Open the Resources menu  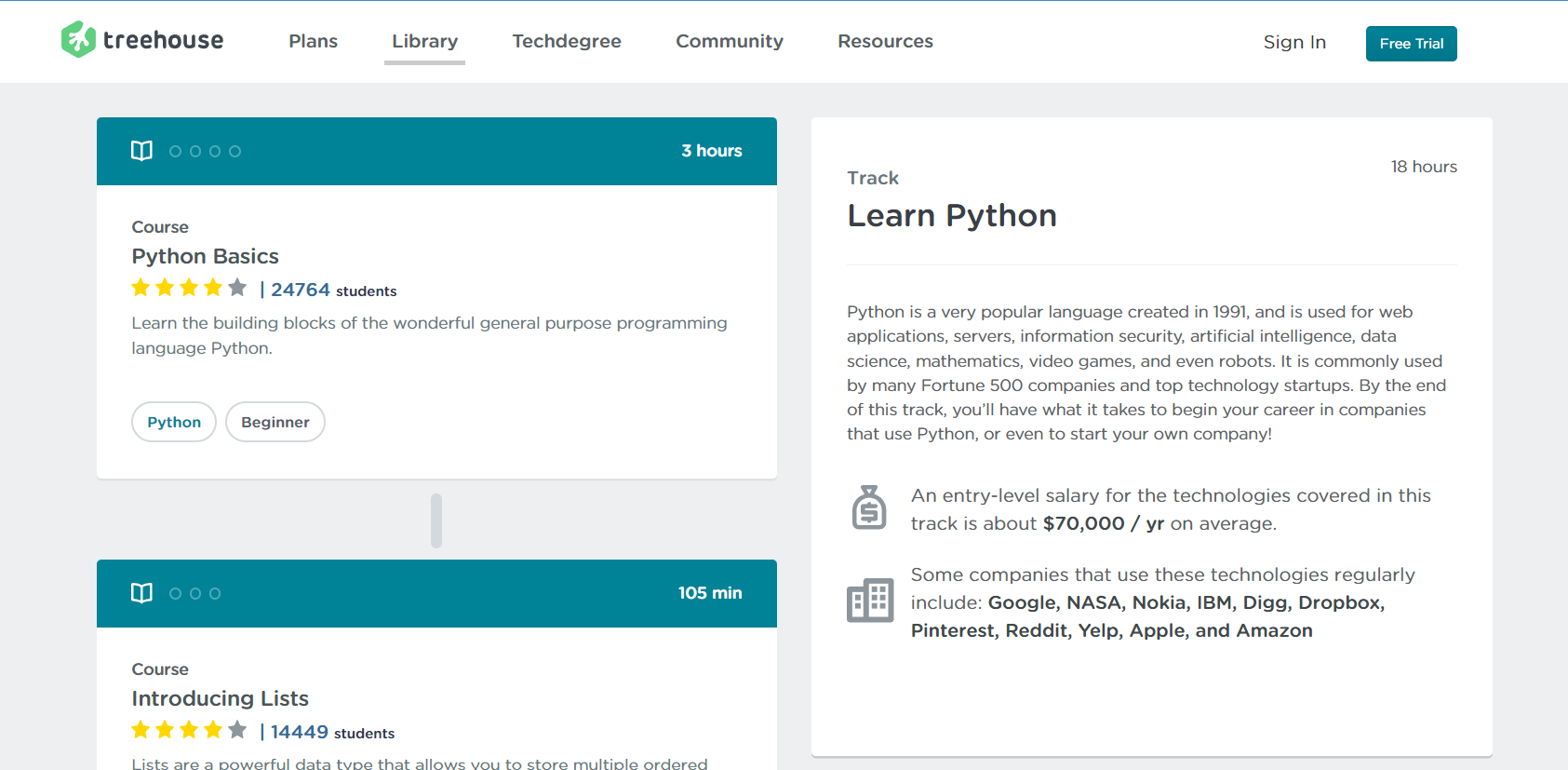(x=885, y=41)
